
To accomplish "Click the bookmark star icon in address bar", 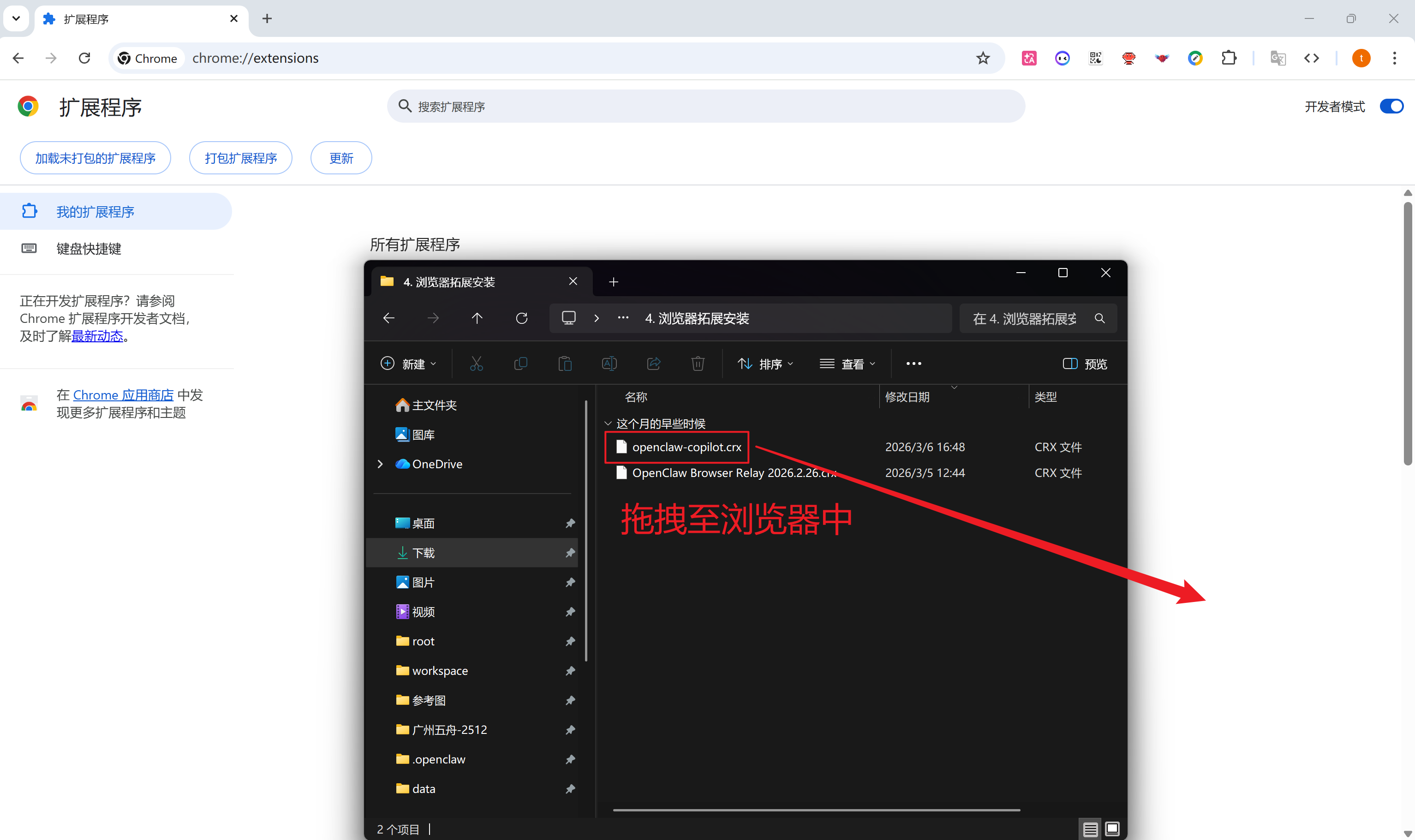I will (983, 58).
